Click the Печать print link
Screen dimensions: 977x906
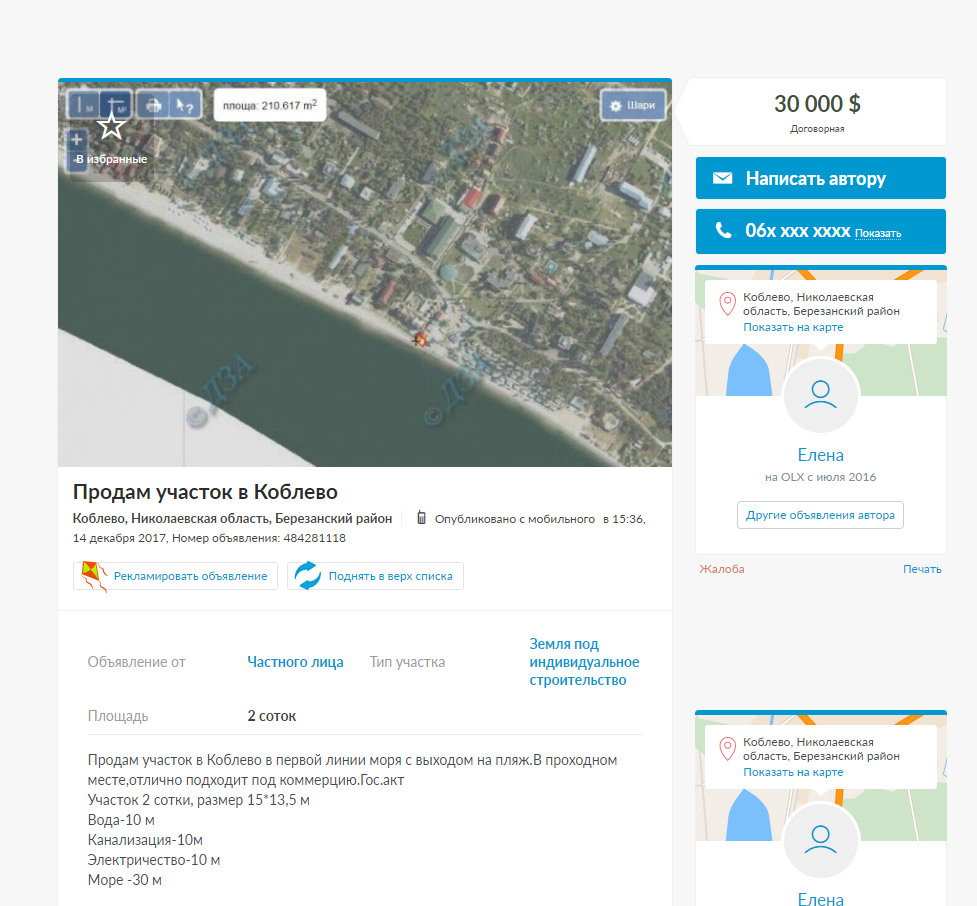coord(921,569)
